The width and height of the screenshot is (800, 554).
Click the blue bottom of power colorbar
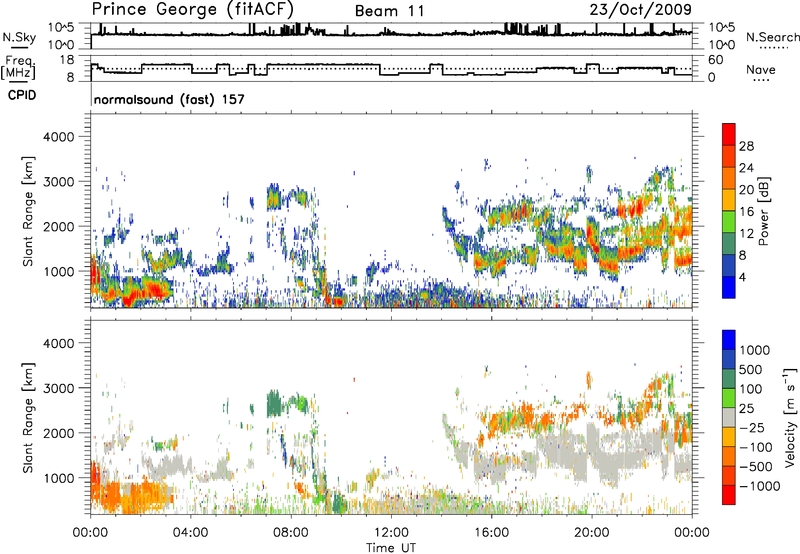tap(729, 287)
